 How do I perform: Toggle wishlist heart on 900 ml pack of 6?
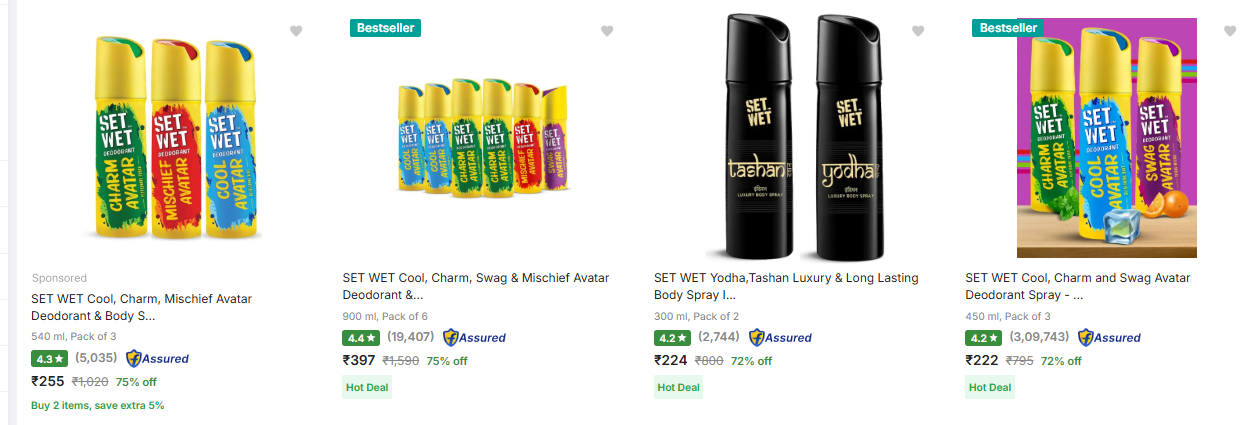coord(607,31)
